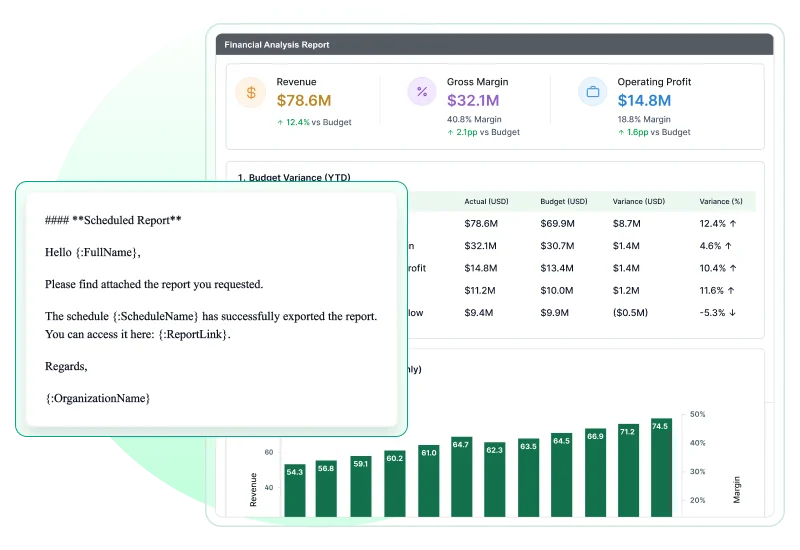The image size is (800, 550).
Task: Click the -5.3% variance cell
Action: pyautogui.click(x=717, y=313)
